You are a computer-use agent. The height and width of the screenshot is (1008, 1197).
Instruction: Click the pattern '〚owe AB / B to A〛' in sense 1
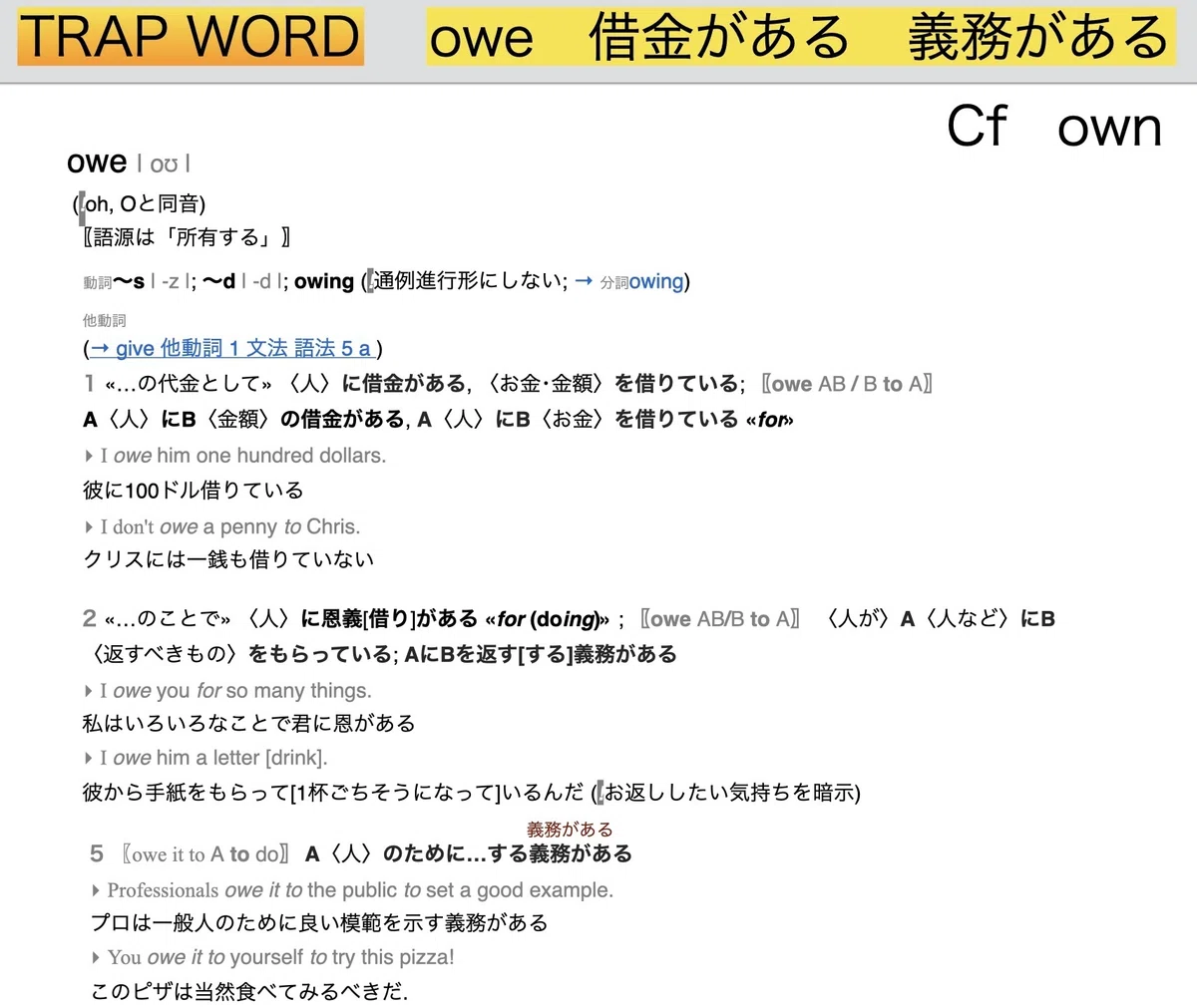click(847, 384)
